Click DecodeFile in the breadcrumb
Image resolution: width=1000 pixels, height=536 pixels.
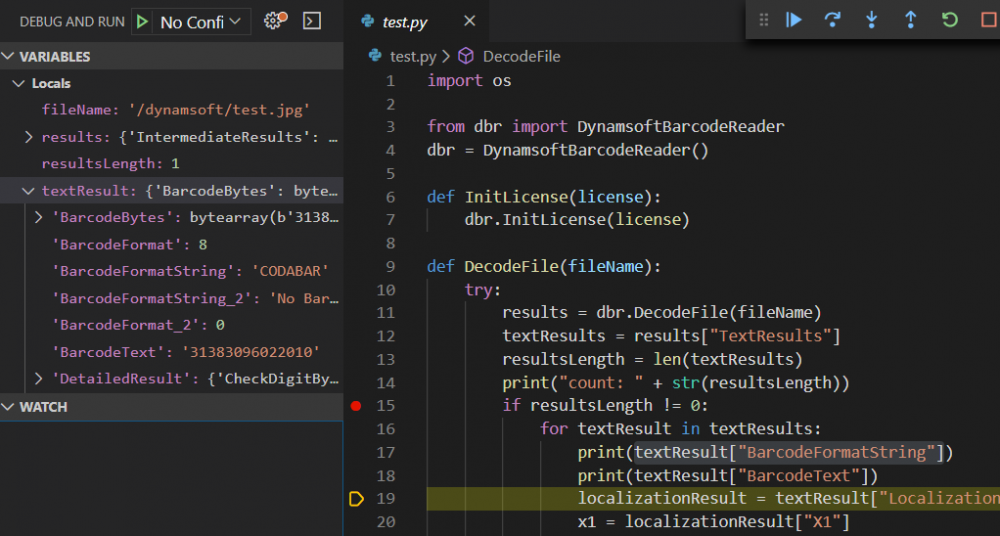click(x=520, y=57)
